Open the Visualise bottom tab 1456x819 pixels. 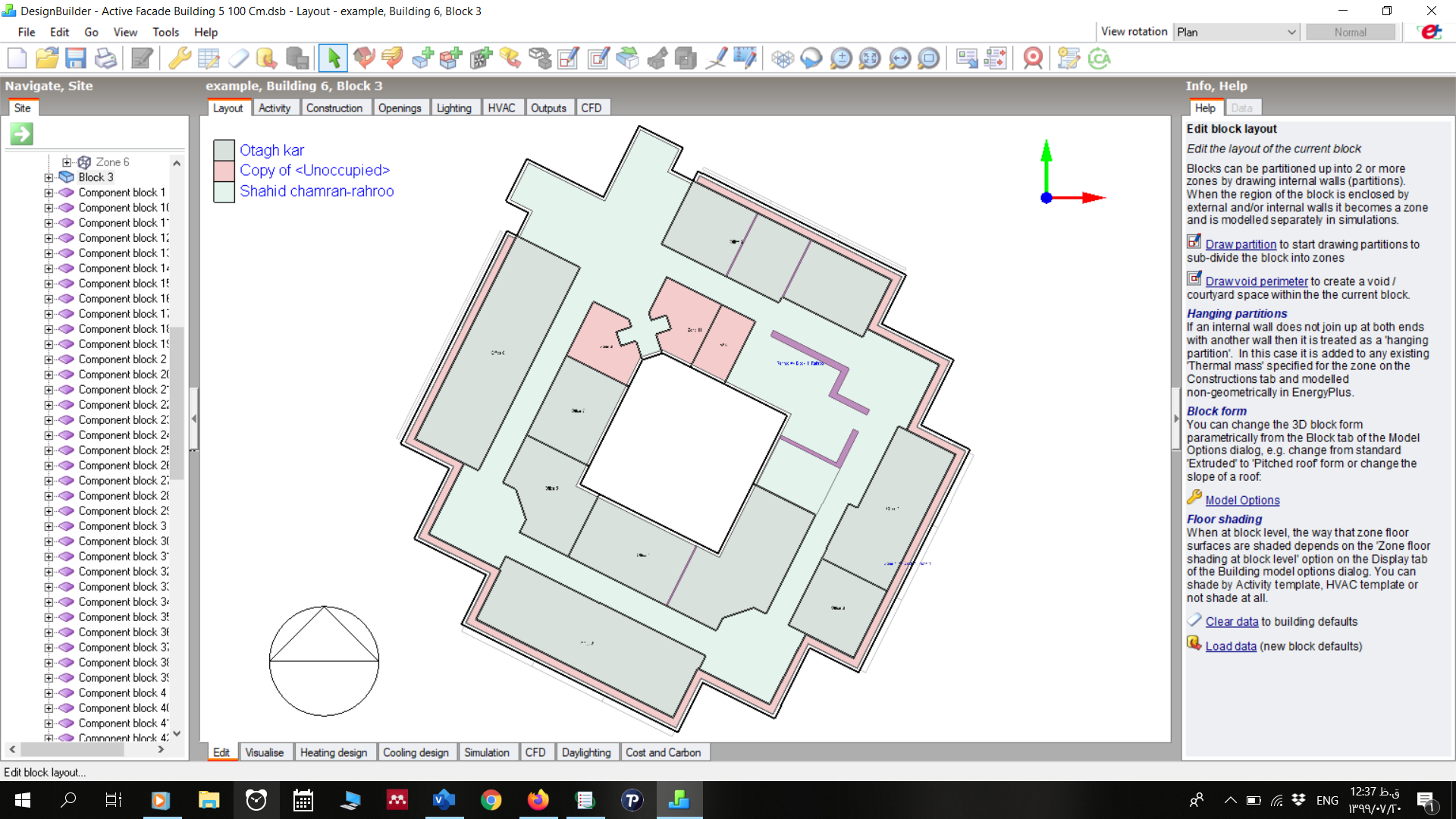(x=265, y=752)
